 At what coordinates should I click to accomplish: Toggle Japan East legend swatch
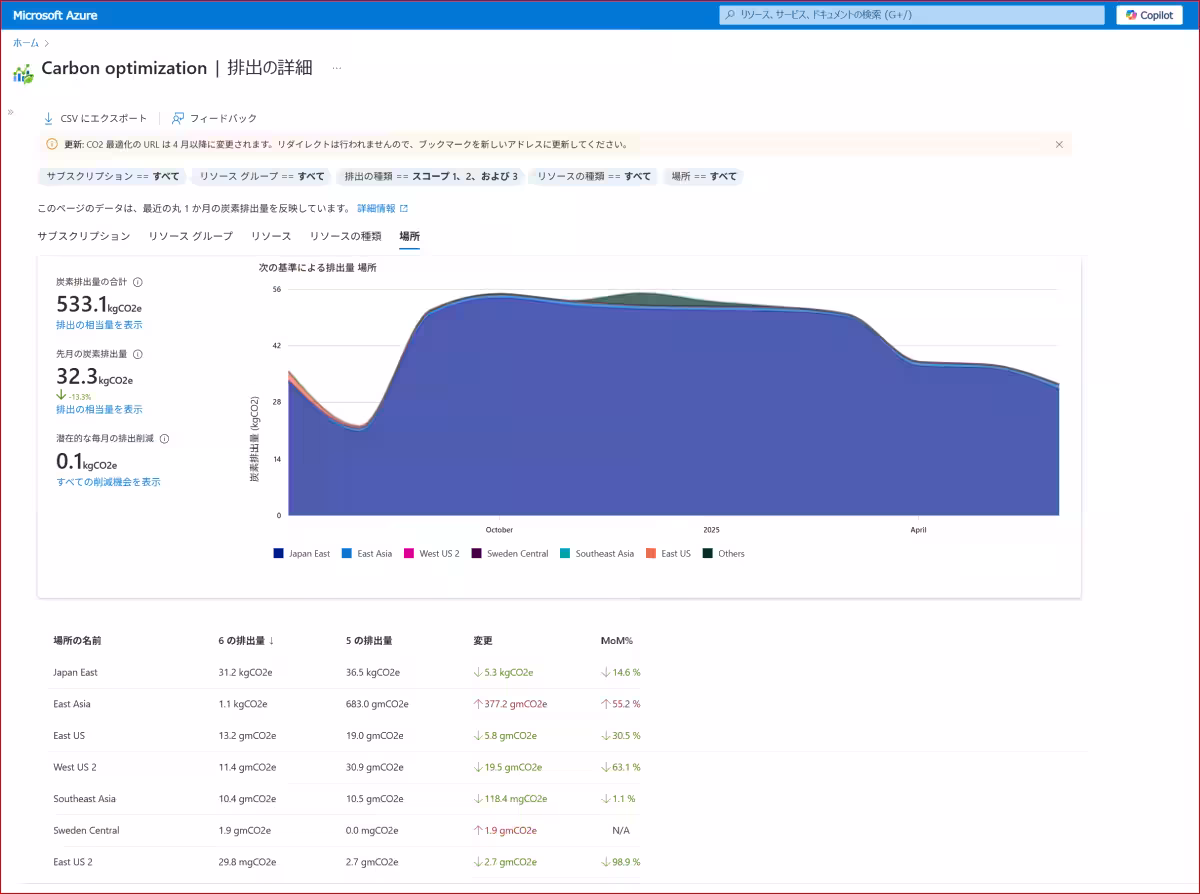[278, 553]
